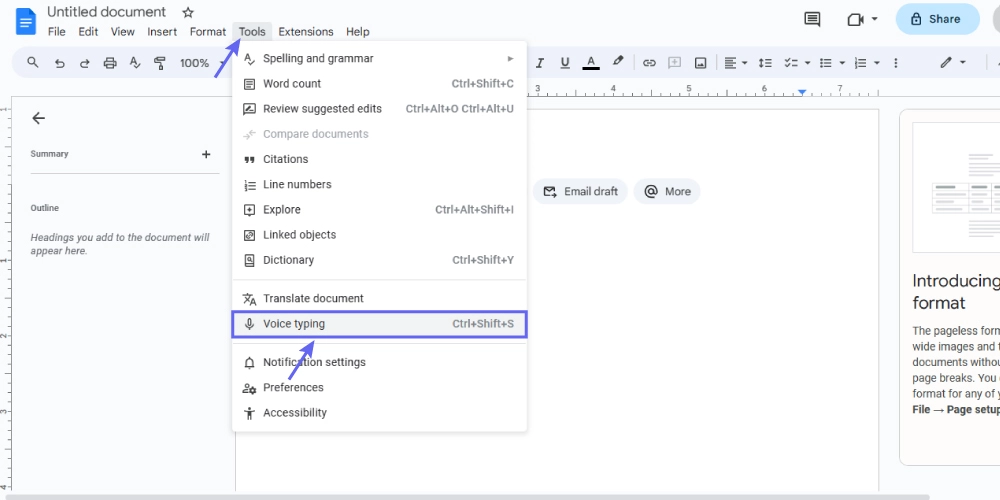Open the Extensions menu
This screenshot has width=1000, height=500.
[305, 31]
